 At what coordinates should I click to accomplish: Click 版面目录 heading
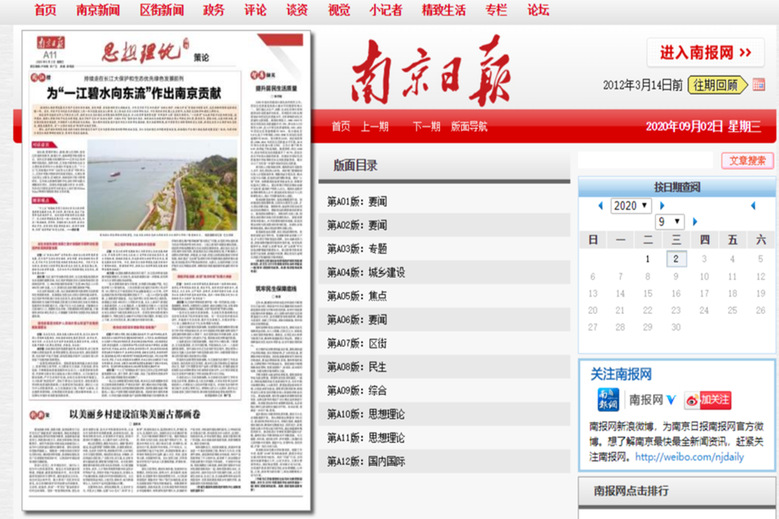[x=355, y=165]
